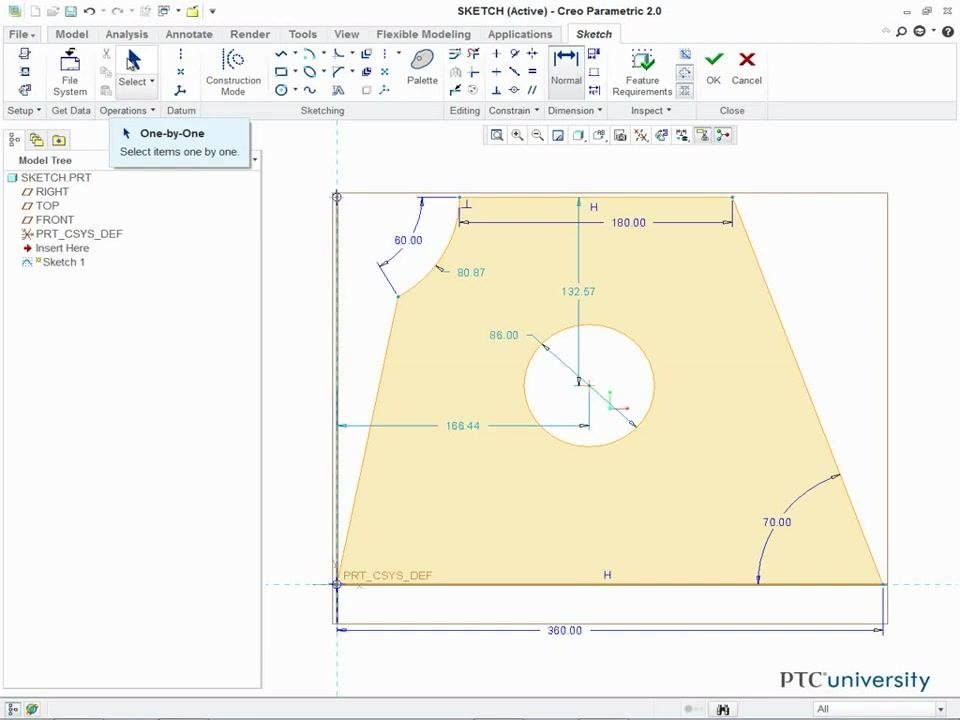Apply the Perpendicular constraint
The image size is (960, 720).
pos(497,90)
